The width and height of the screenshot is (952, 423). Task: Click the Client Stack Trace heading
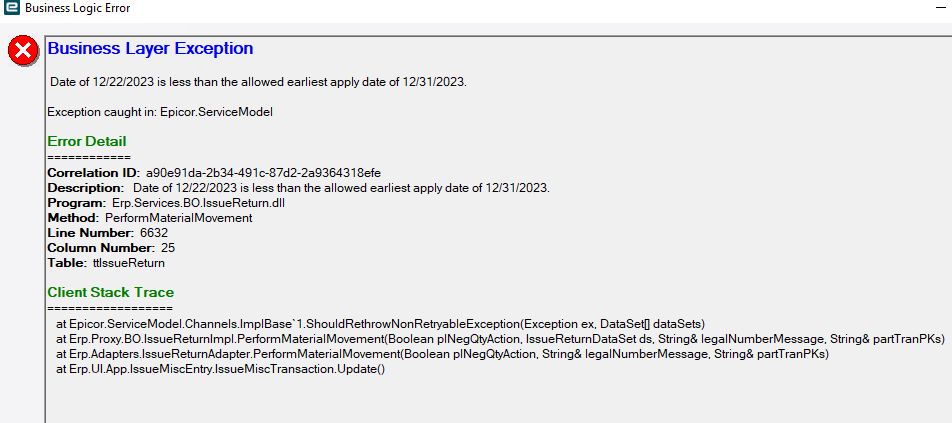[110, 292]
